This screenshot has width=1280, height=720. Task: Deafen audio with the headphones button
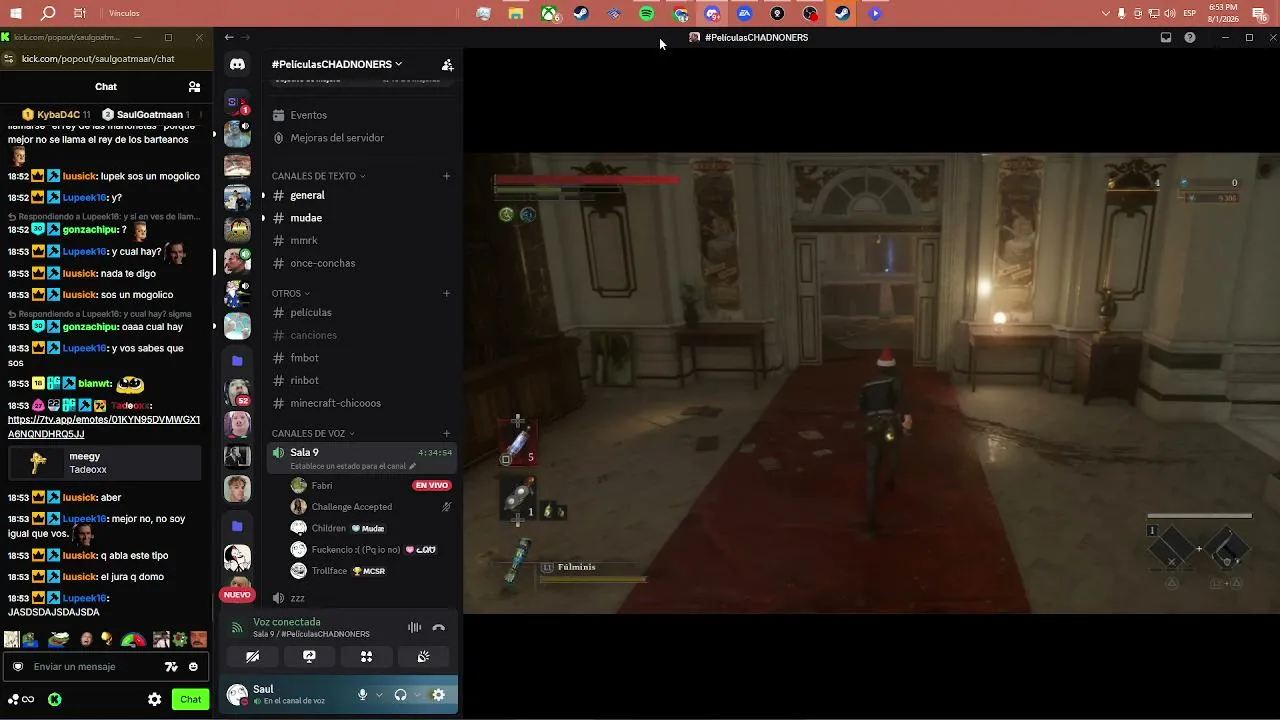coord(400,695)
